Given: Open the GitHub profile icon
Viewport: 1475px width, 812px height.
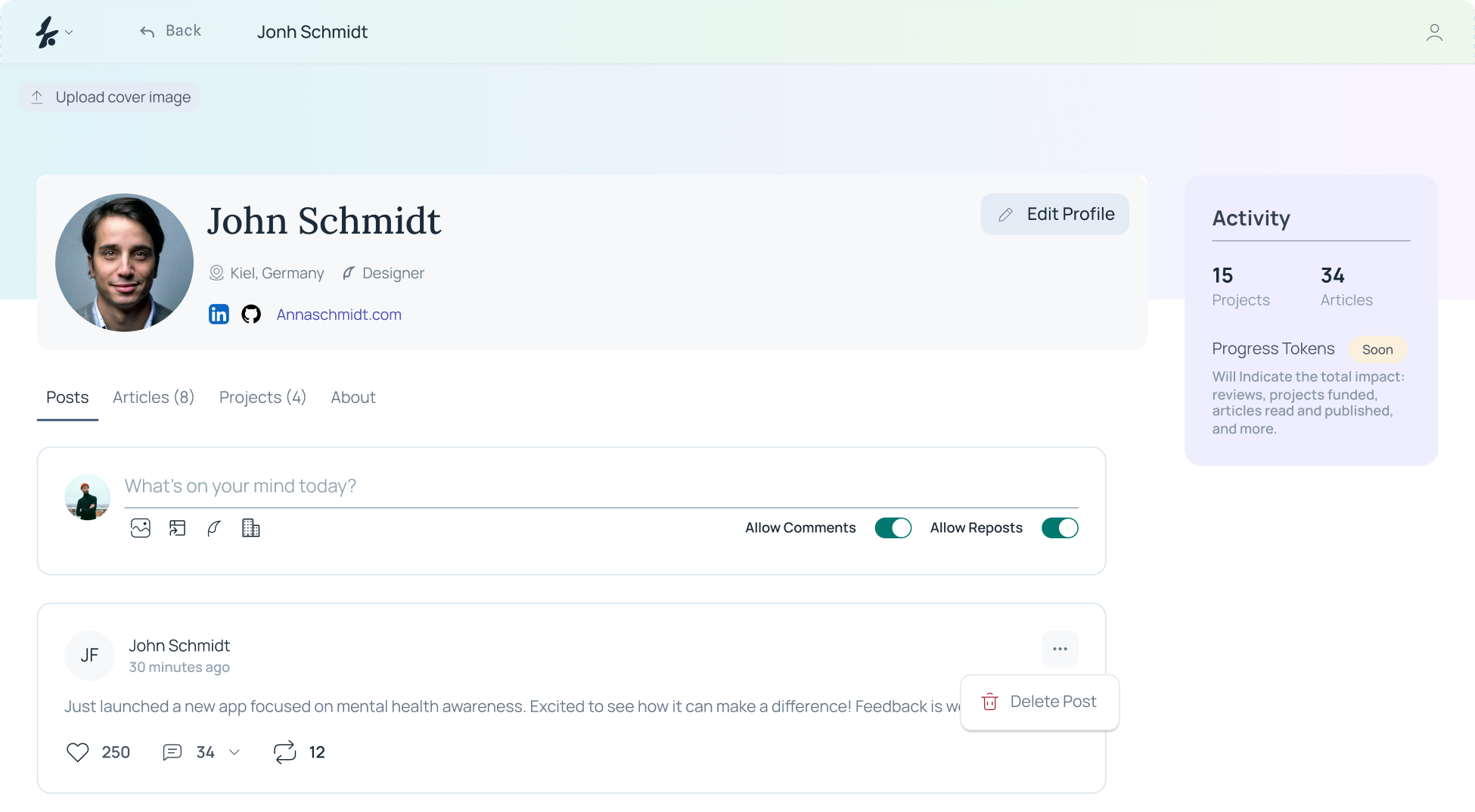Looking at the screenshot, I should (251, 314).
